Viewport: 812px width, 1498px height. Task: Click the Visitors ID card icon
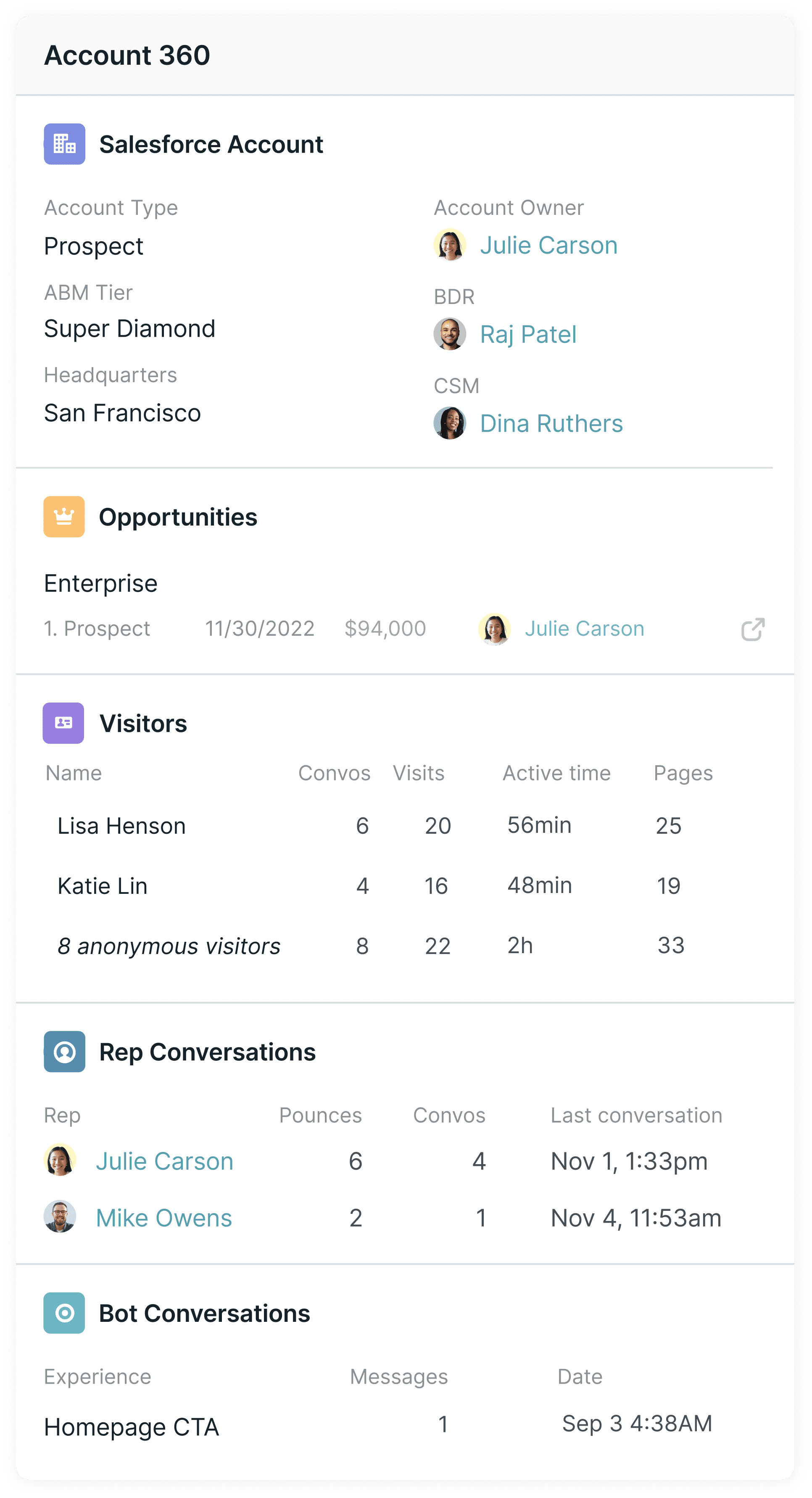(63, 723)
